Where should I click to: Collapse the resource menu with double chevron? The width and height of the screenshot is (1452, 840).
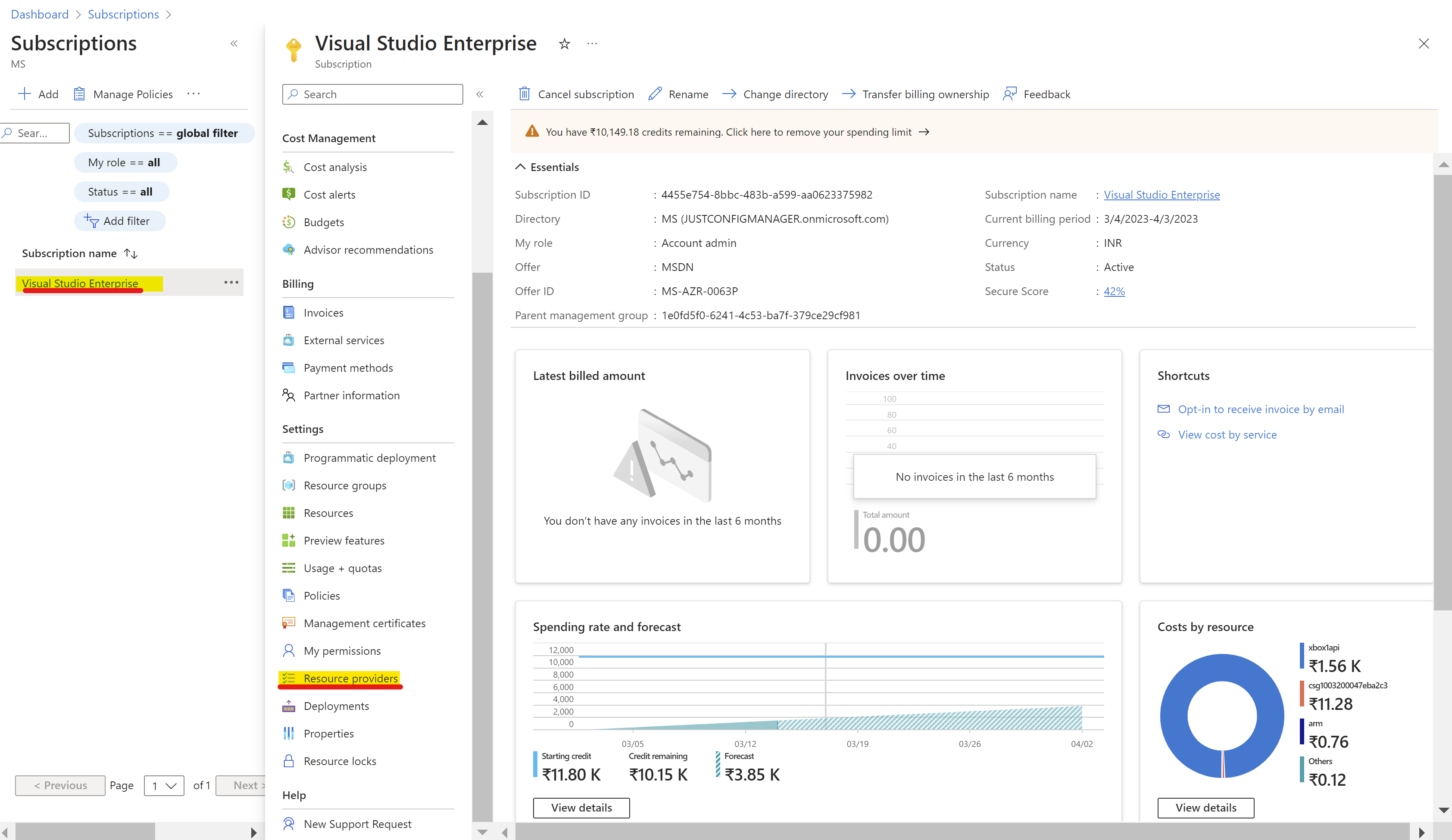coord(479,94)
